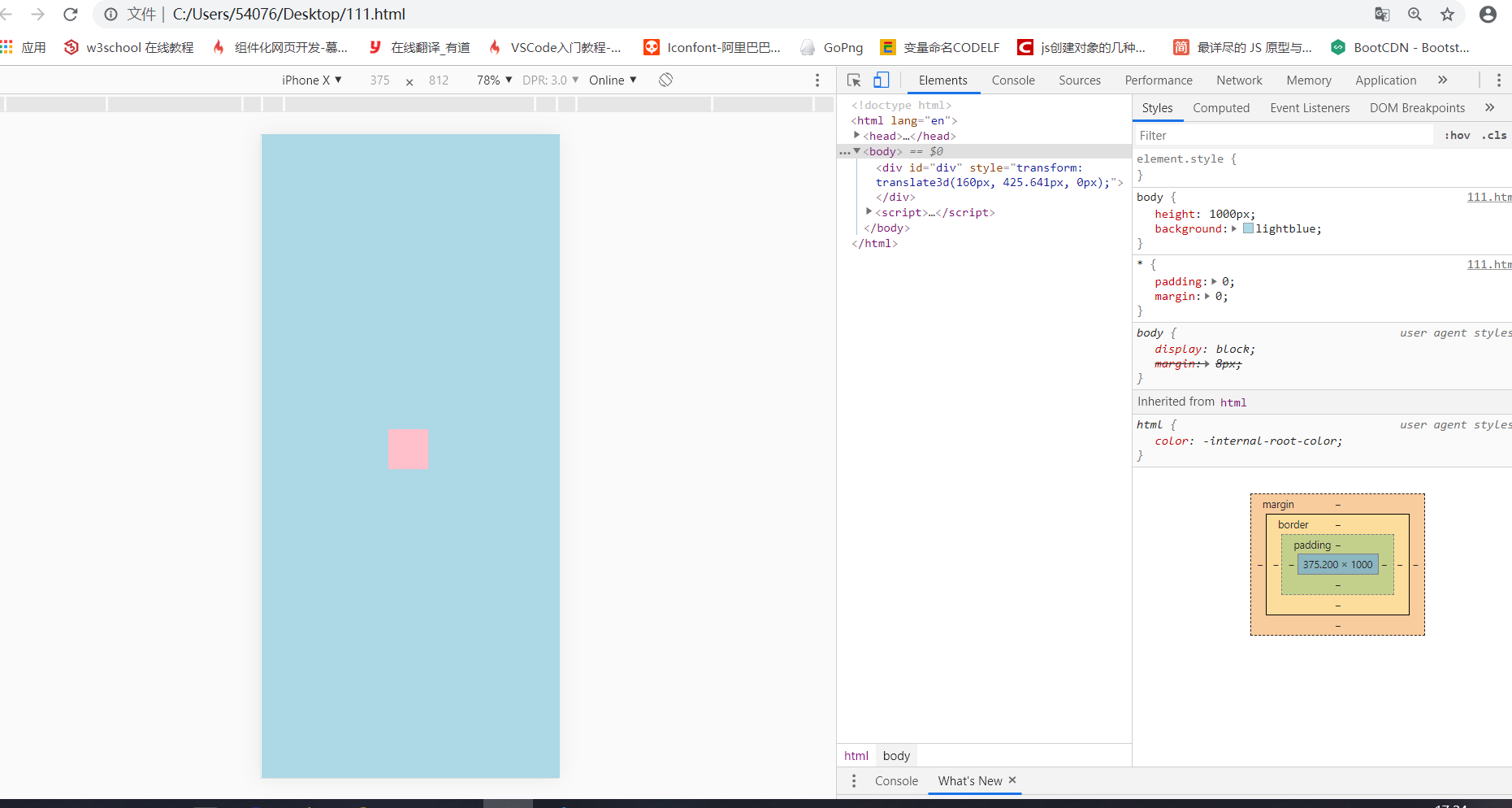Open w3school bookmark
1512x808 pixels.
click(x=129, y=48)
